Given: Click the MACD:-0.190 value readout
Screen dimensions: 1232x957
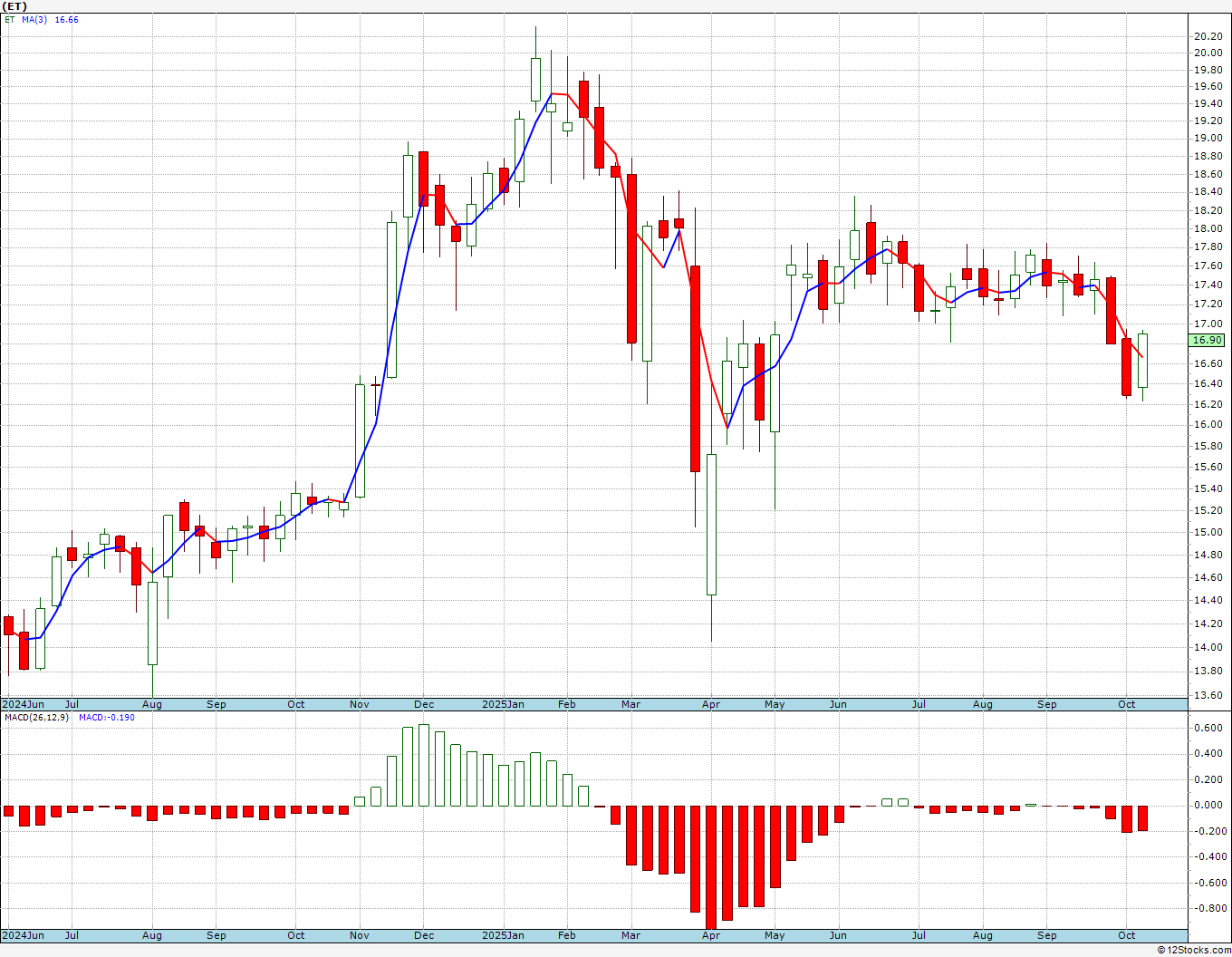Looking at the screenshot, I should (x=106, y=717).
